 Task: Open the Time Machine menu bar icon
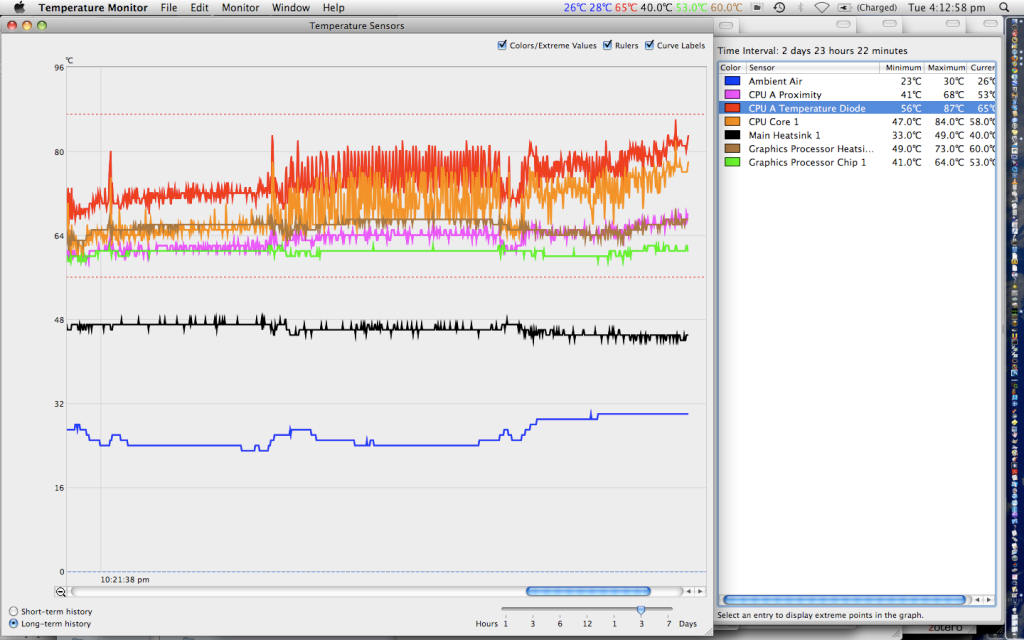coord(779,7)
